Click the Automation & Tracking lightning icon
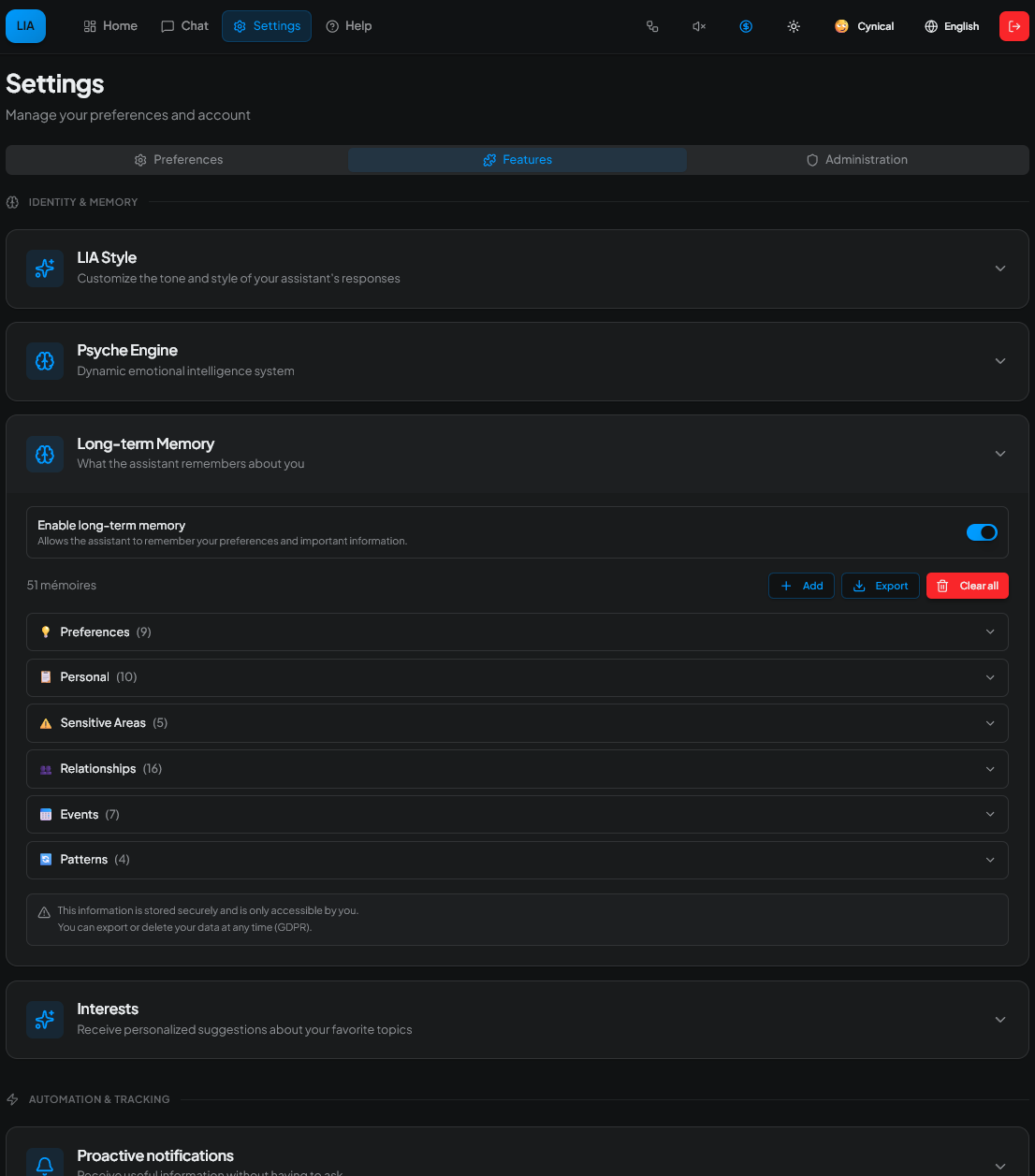Image resolution: width=1035 pixels, height=1176 pixels. click(12, 1099)
